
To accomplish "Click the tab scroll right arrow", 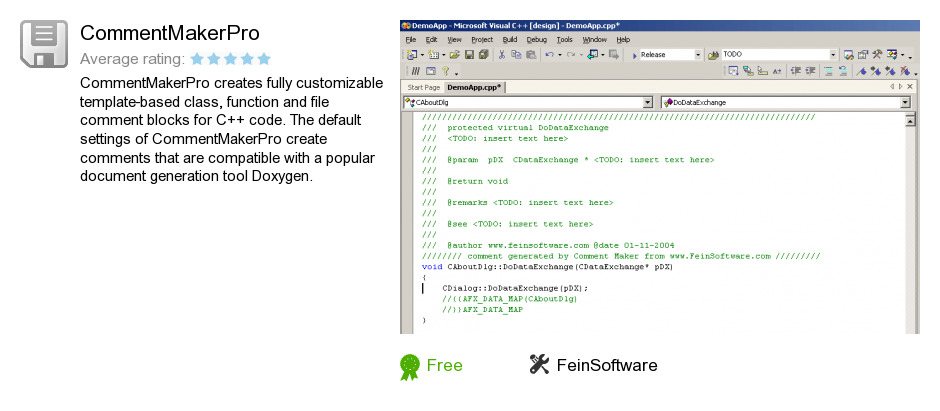I will [x=900, y=87].
